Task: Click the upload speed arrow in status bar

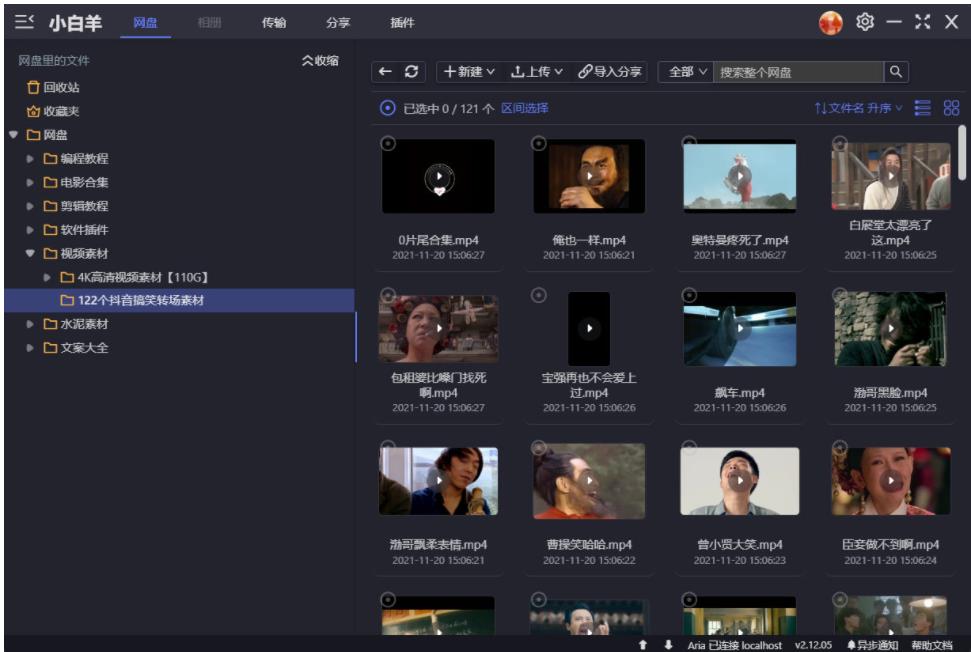Action: tap(642, 644)
